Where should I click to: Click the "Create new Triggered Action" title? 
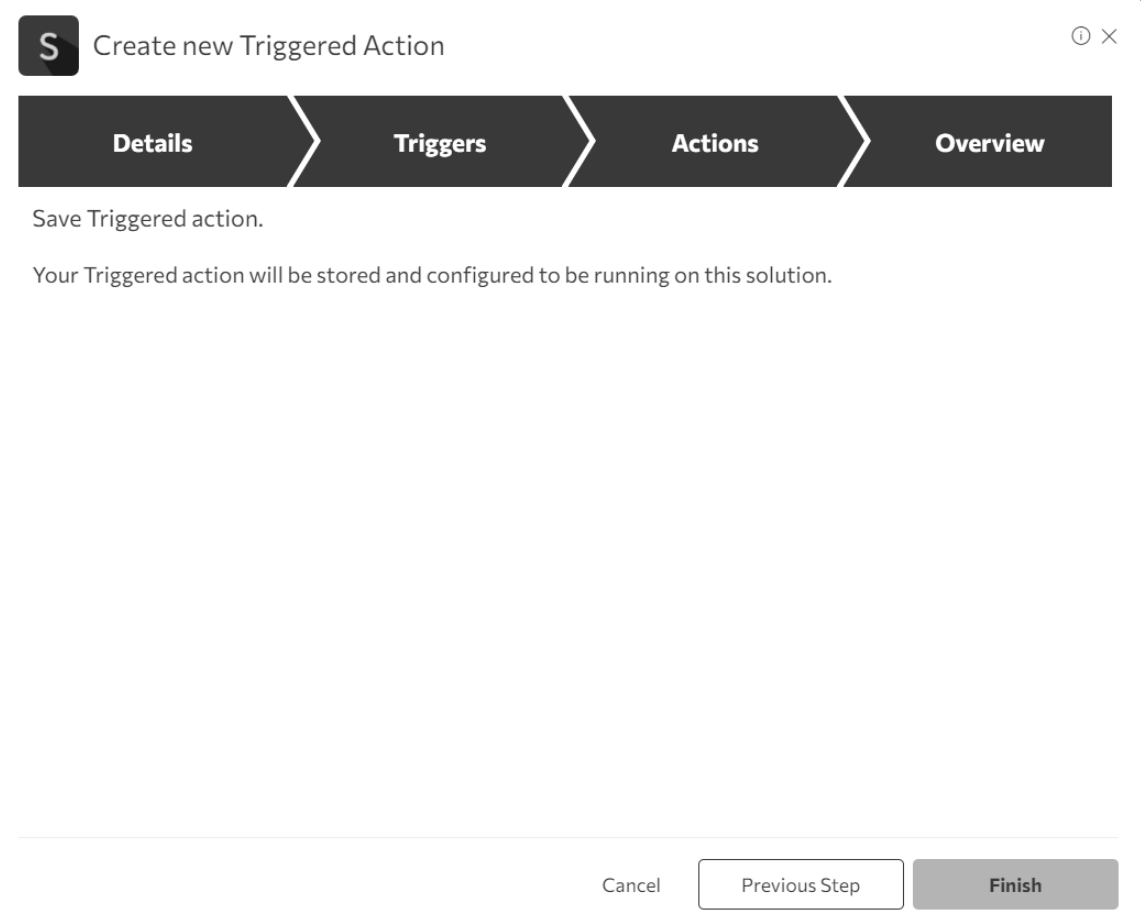[268, 46]
